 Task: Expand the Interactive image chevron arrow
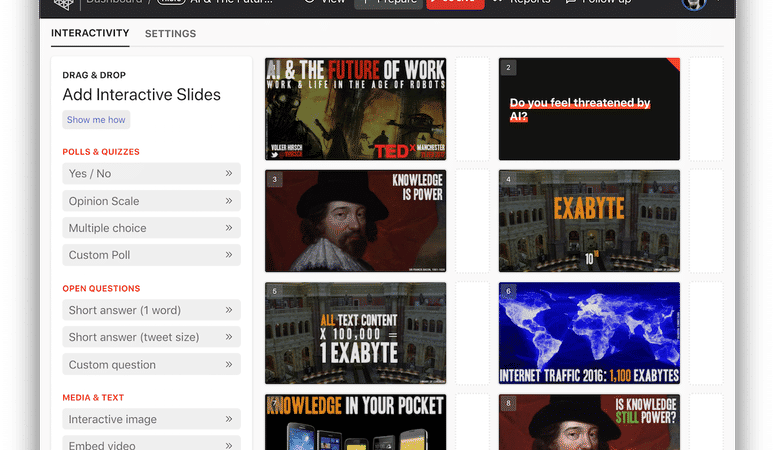[229, 419]
